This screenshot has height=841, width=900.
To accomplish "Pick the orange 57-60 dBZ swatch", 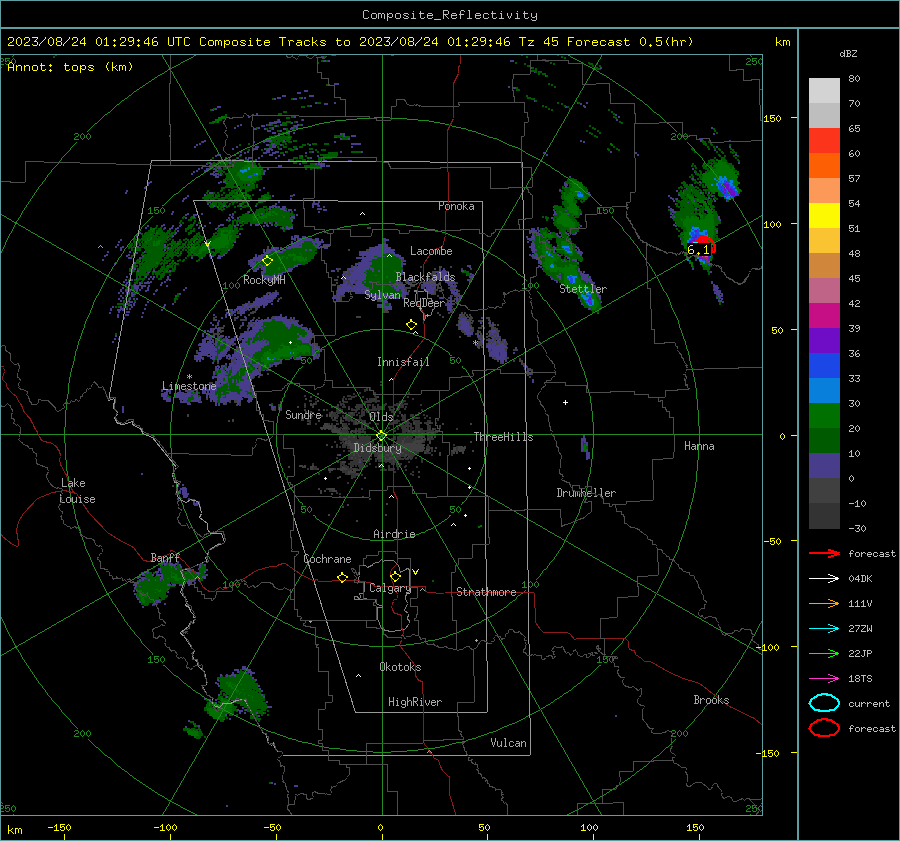I will pos(824,166).
